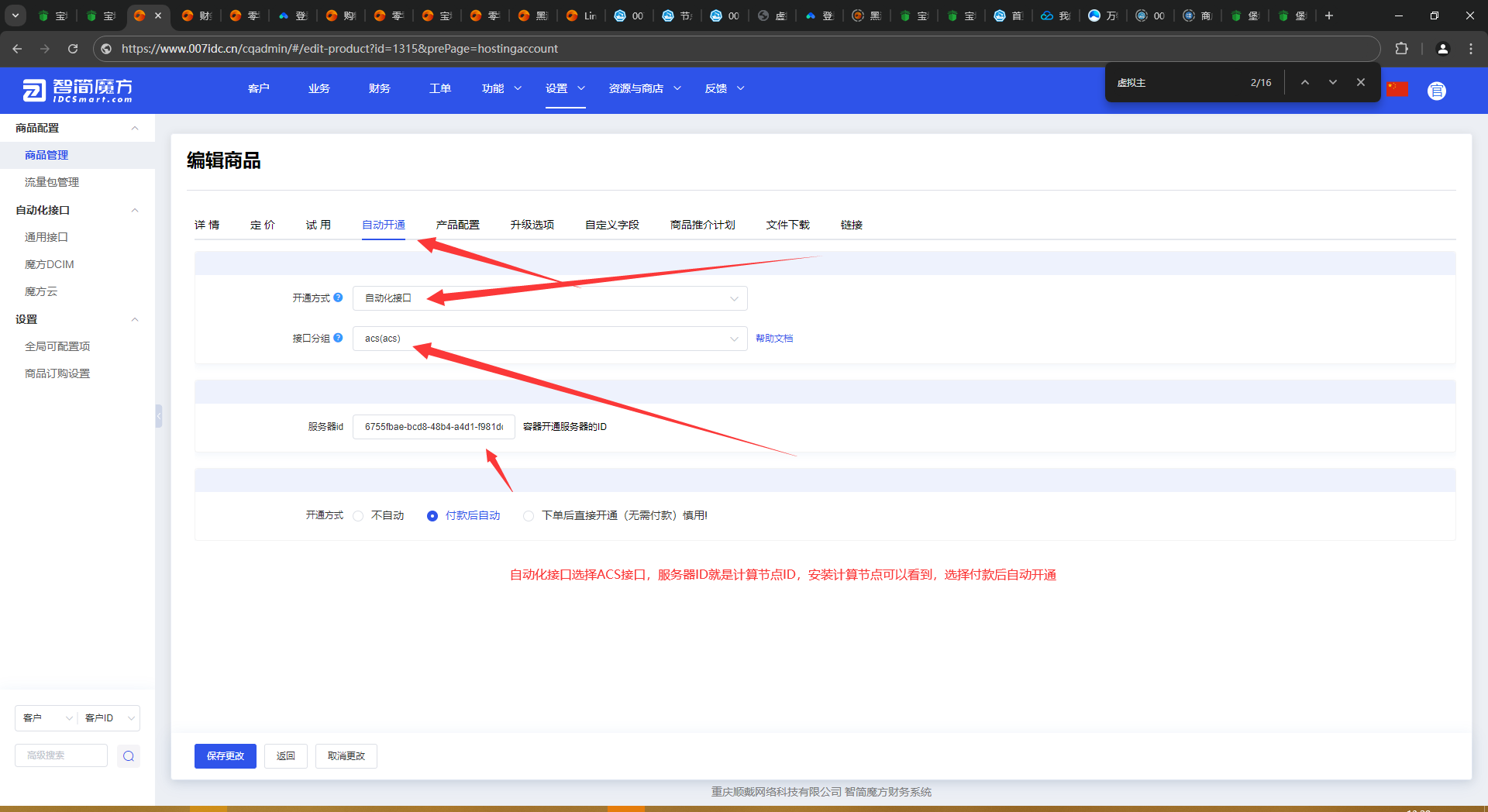
Task: Click the browser forward arrow
Action: (45, 49)
